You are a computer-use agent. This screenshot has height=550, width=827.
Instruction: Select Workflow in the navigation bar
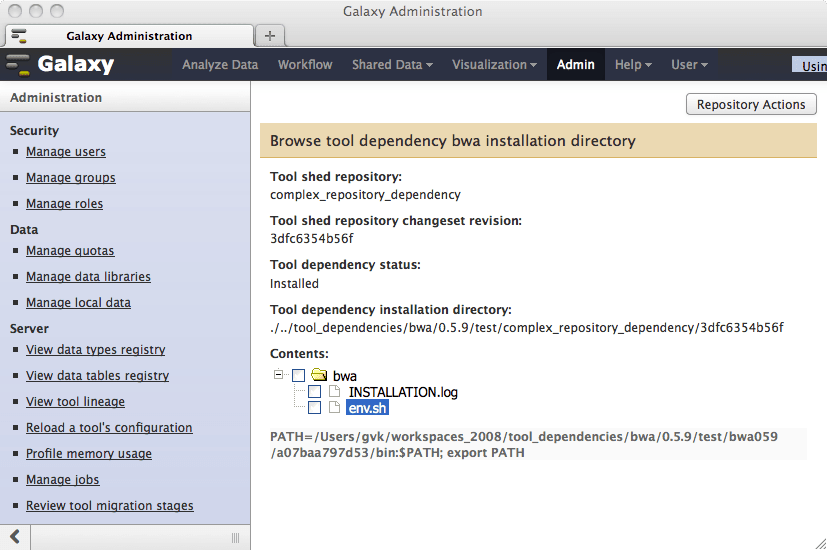[305, 65]
